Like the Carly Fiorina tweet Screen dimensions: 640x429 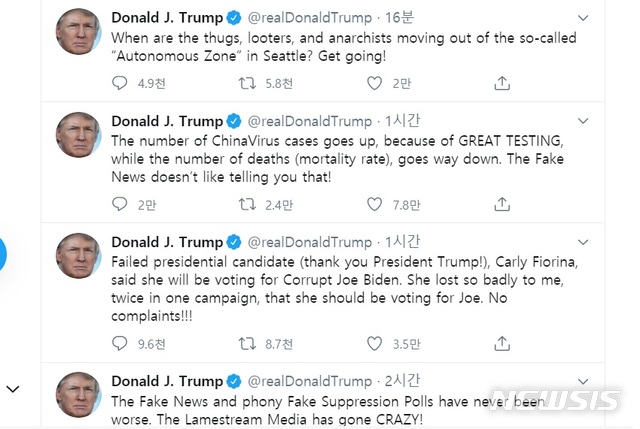tap(375, 344)
